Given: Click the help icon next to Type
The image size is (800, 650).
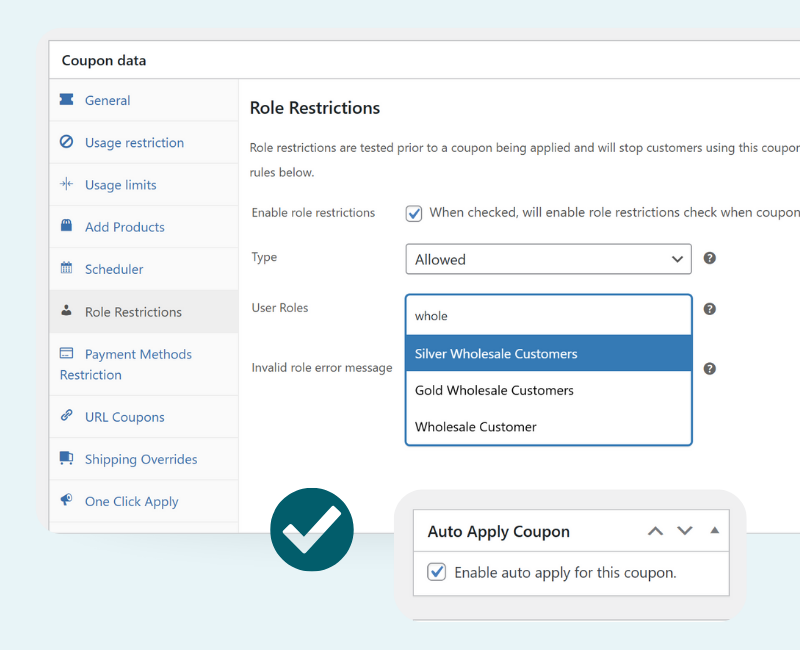Looking at the screenshot, I should click(709, 258).
